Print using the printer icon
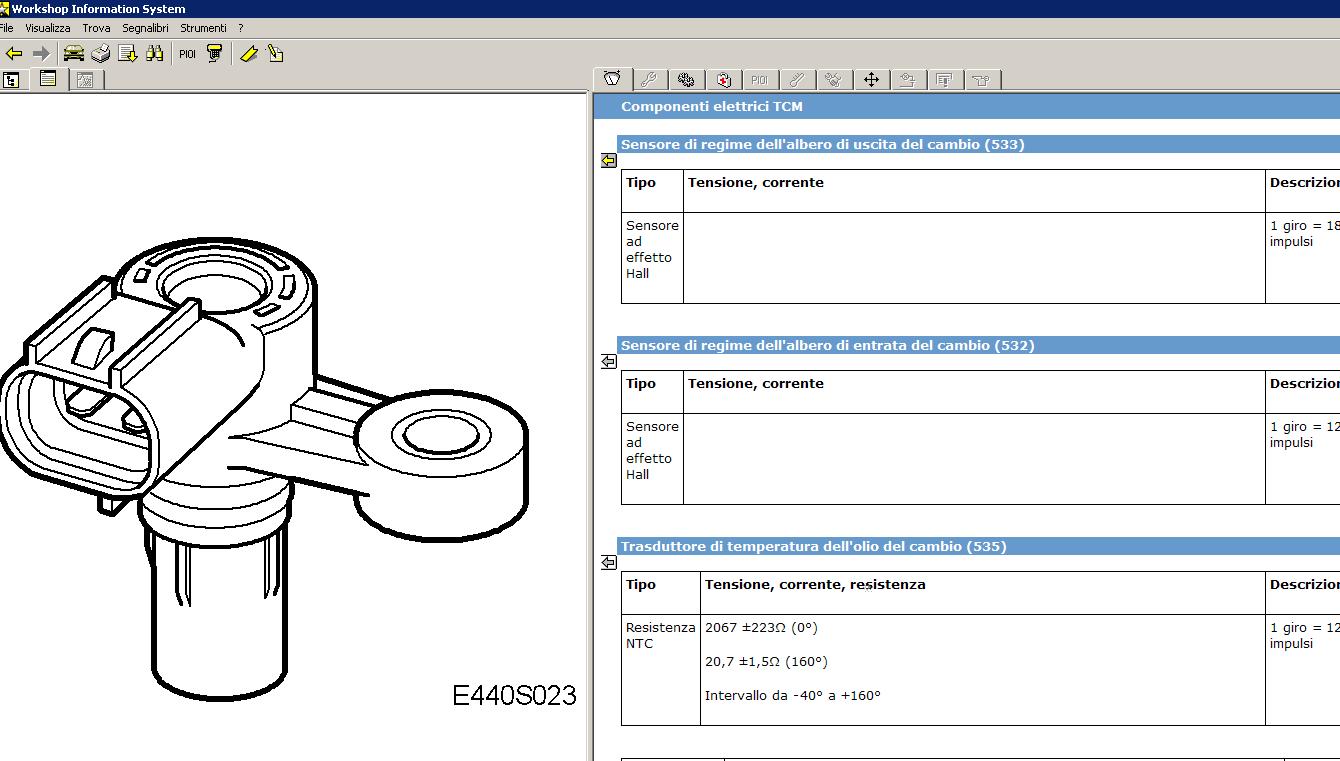The width and height of the screenshot is (1340, 761). coord(100,54)
